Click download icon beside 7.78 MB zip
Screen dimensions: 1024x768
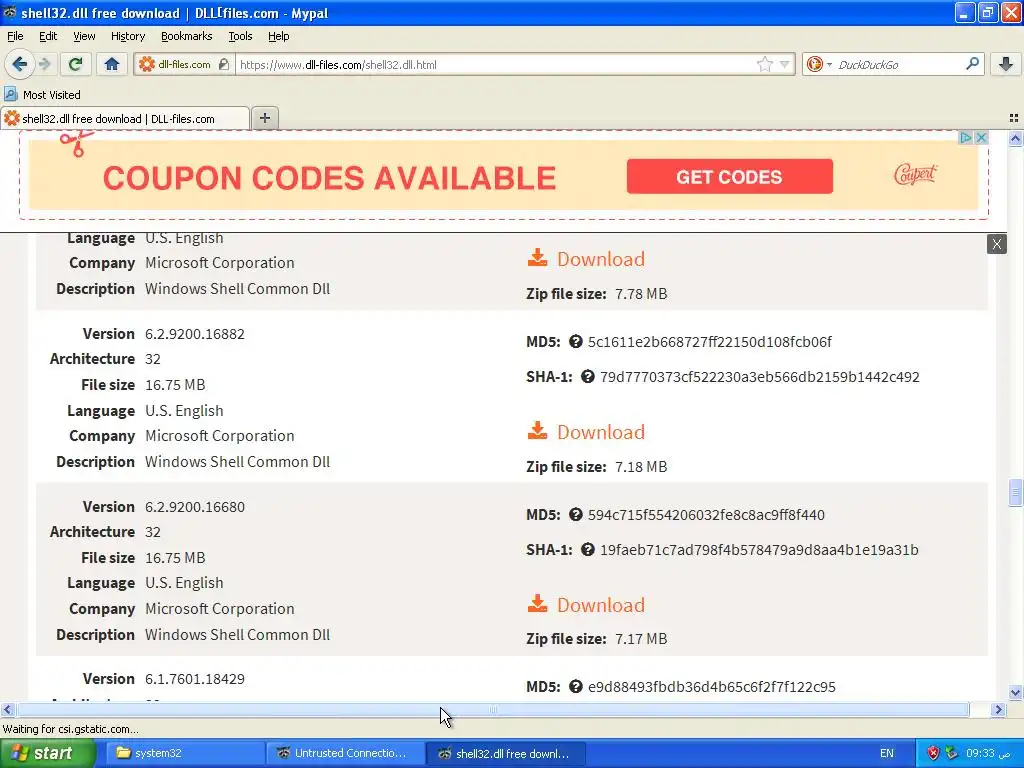pos(537,257)
